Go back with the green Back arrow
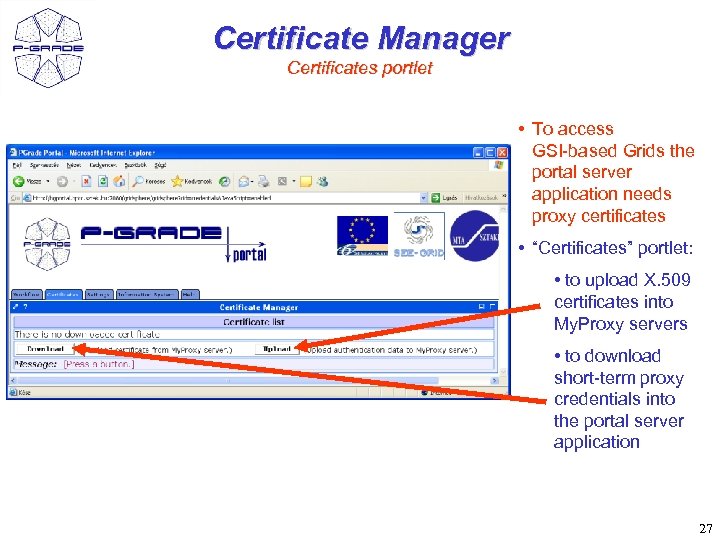 point(18,182)
